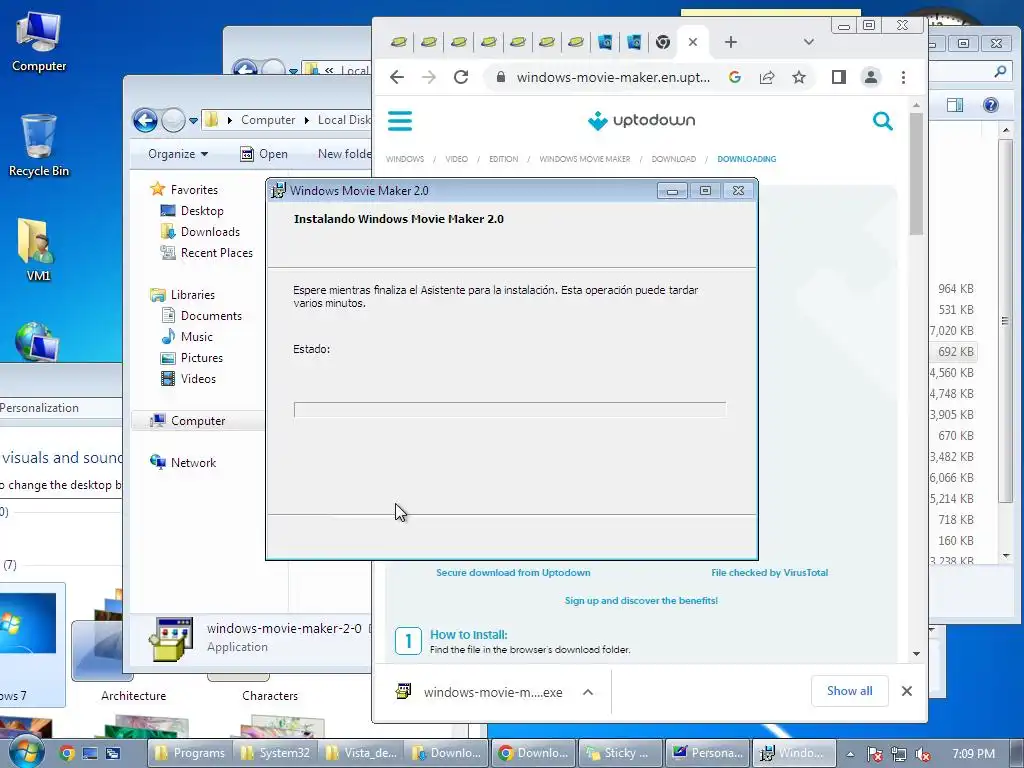Open Music library

click(x=187, y=336)
